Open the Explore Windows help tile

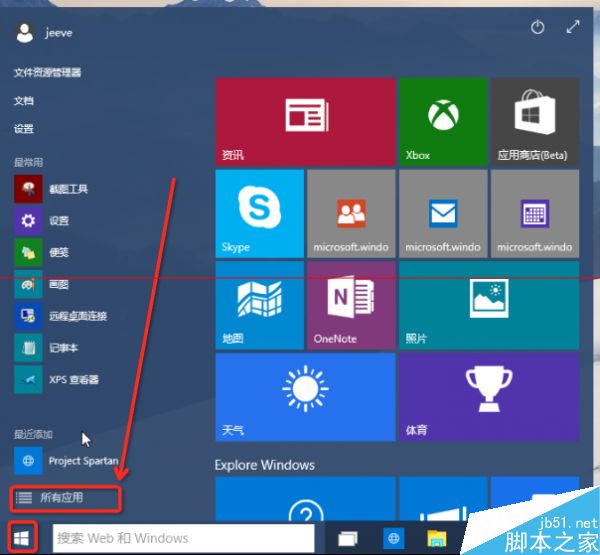click(x=305, y=500)
